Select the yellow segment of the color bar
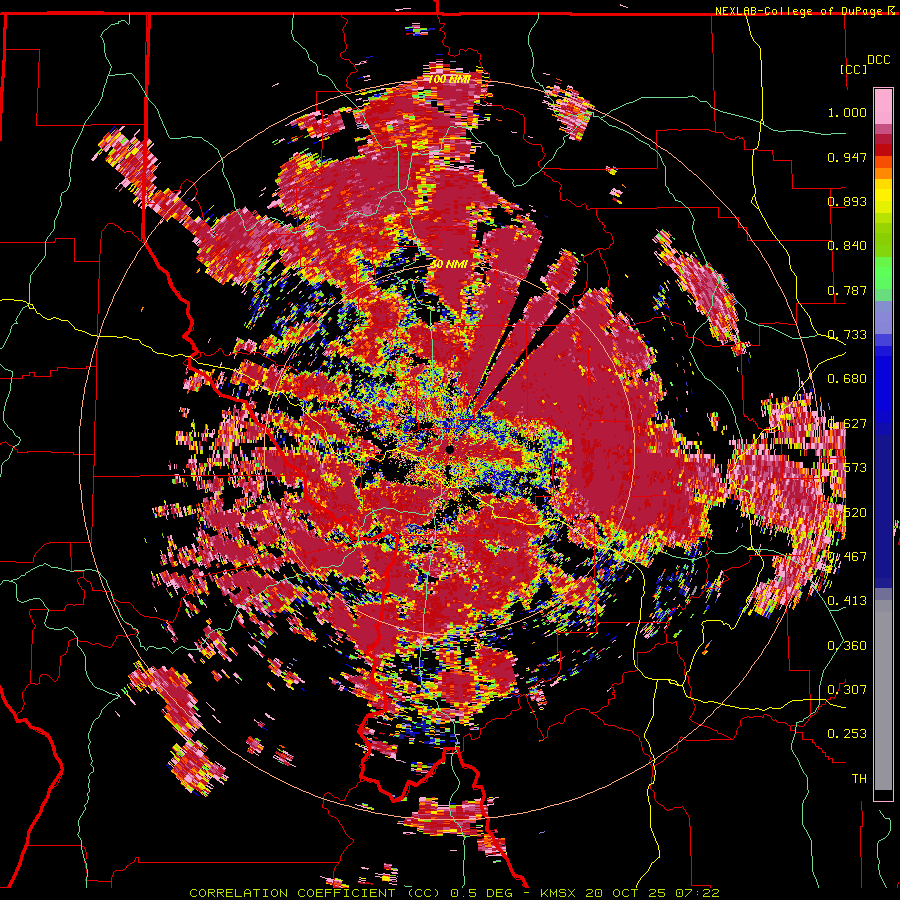The height and width of the screenshot is (900, 900). pyautogui.click(x=883, y=196)
